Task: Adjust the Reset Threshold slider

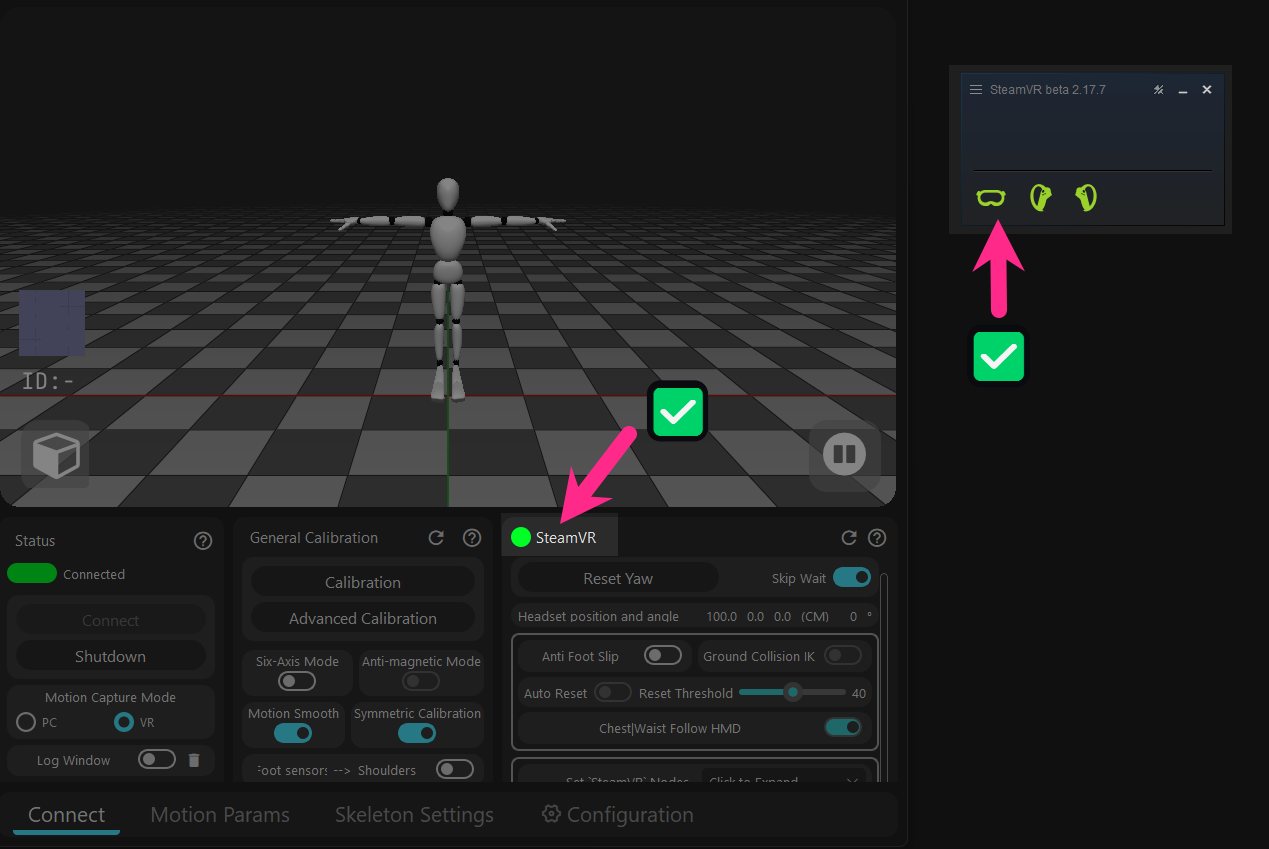Action: [792, 692]
